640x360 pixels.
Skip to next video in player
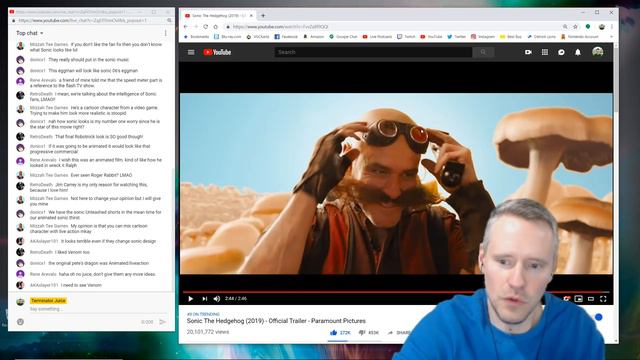click(x=204, y=299)
